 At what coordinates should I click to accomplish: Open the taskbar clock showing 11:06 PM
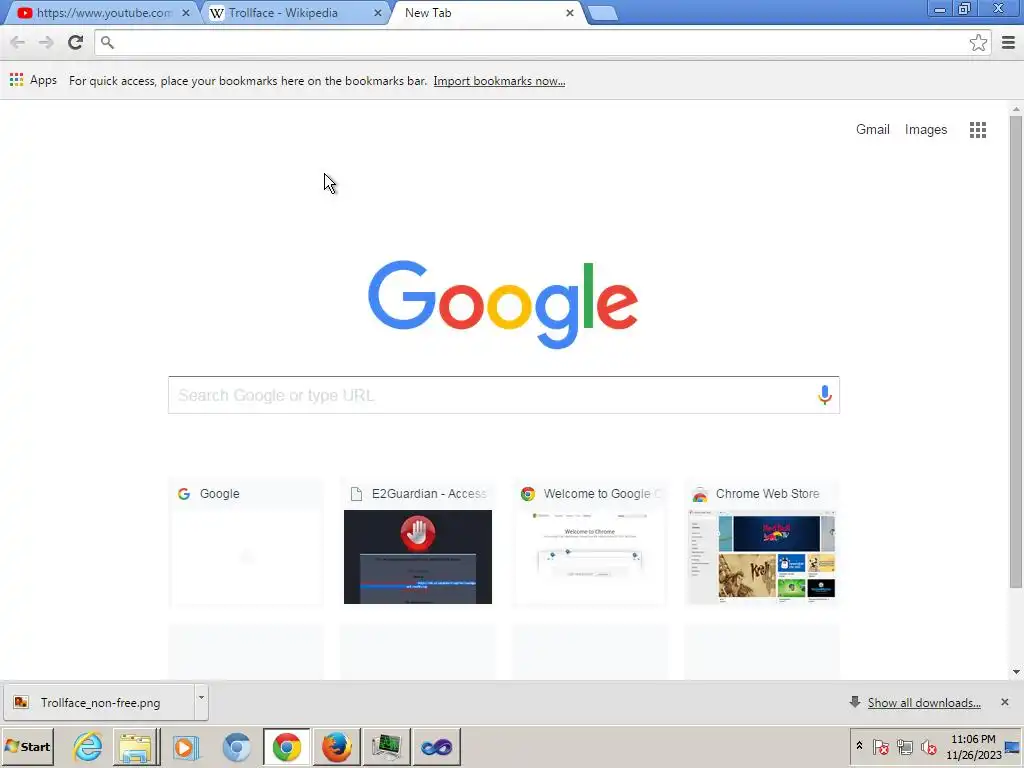tap(973, 747)
